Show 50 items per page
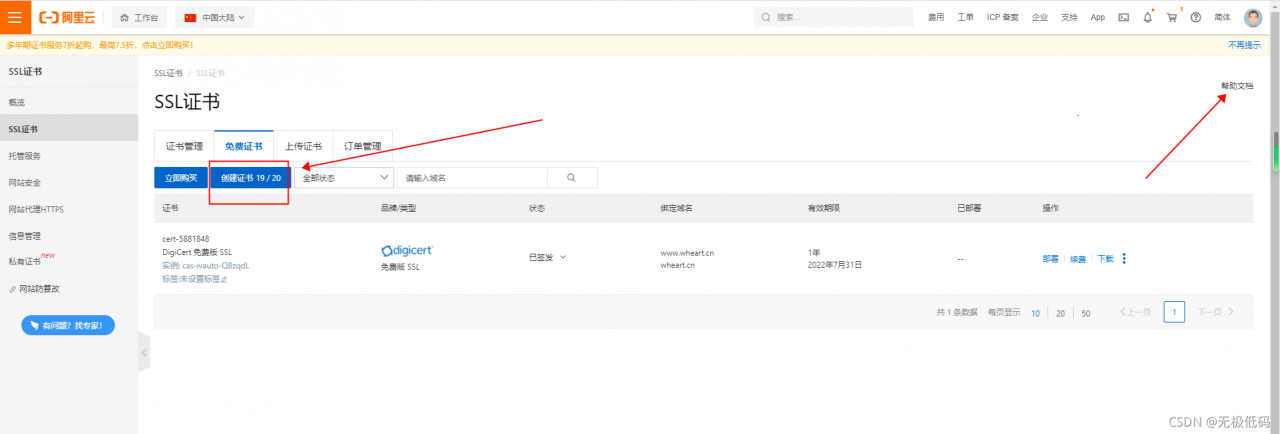 (1086, 313)
